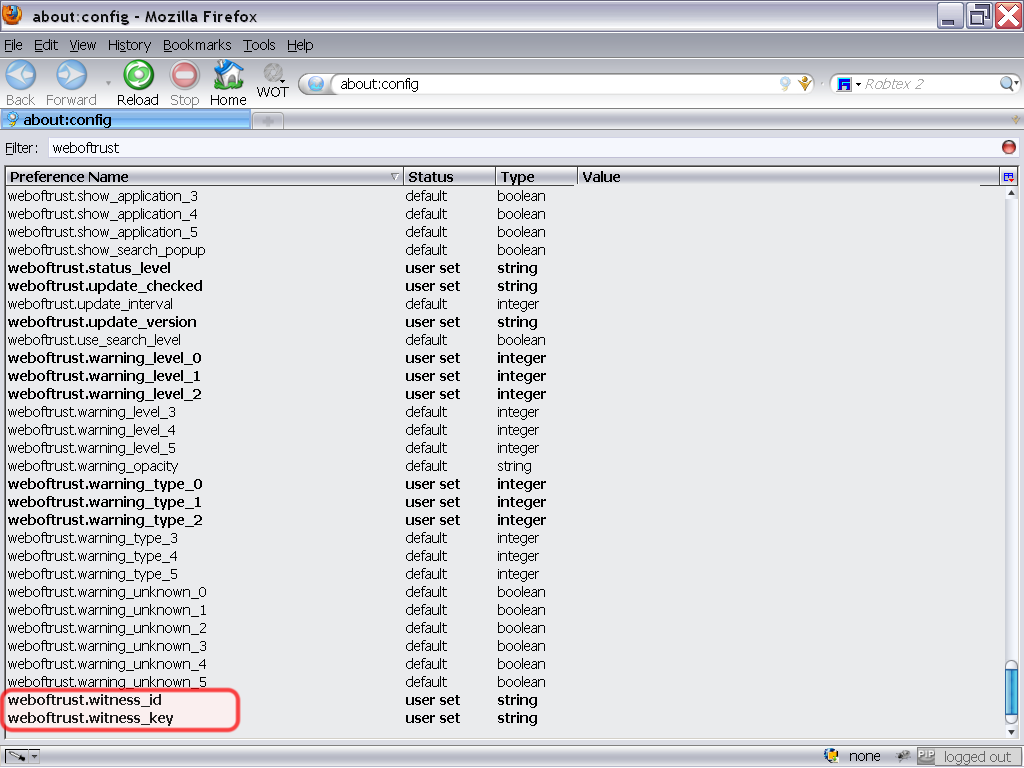Sort by the Status column header

[449, 177]
